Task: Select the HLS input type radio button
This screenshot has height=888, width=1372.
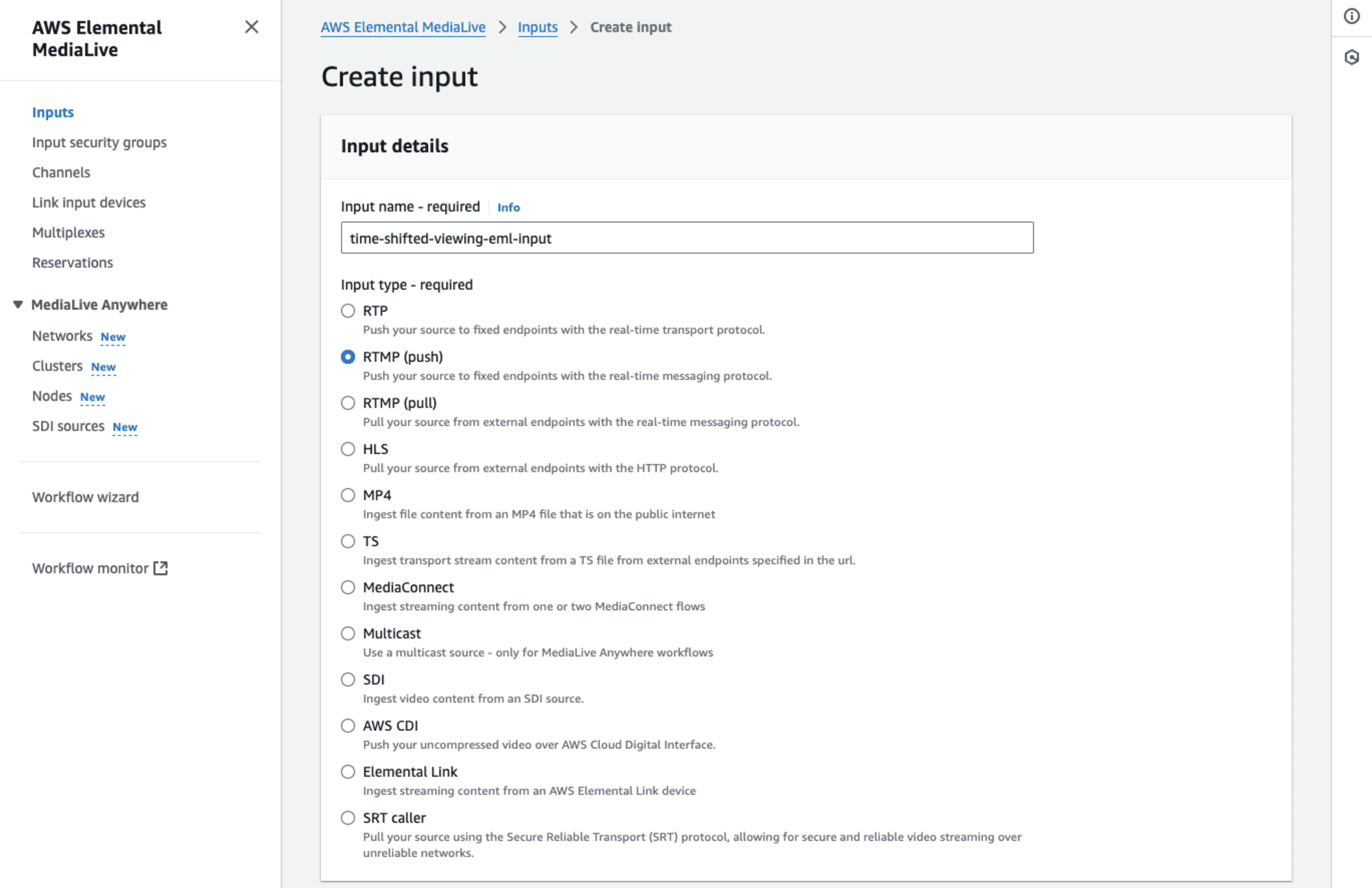Action: (x=348, y=448)
